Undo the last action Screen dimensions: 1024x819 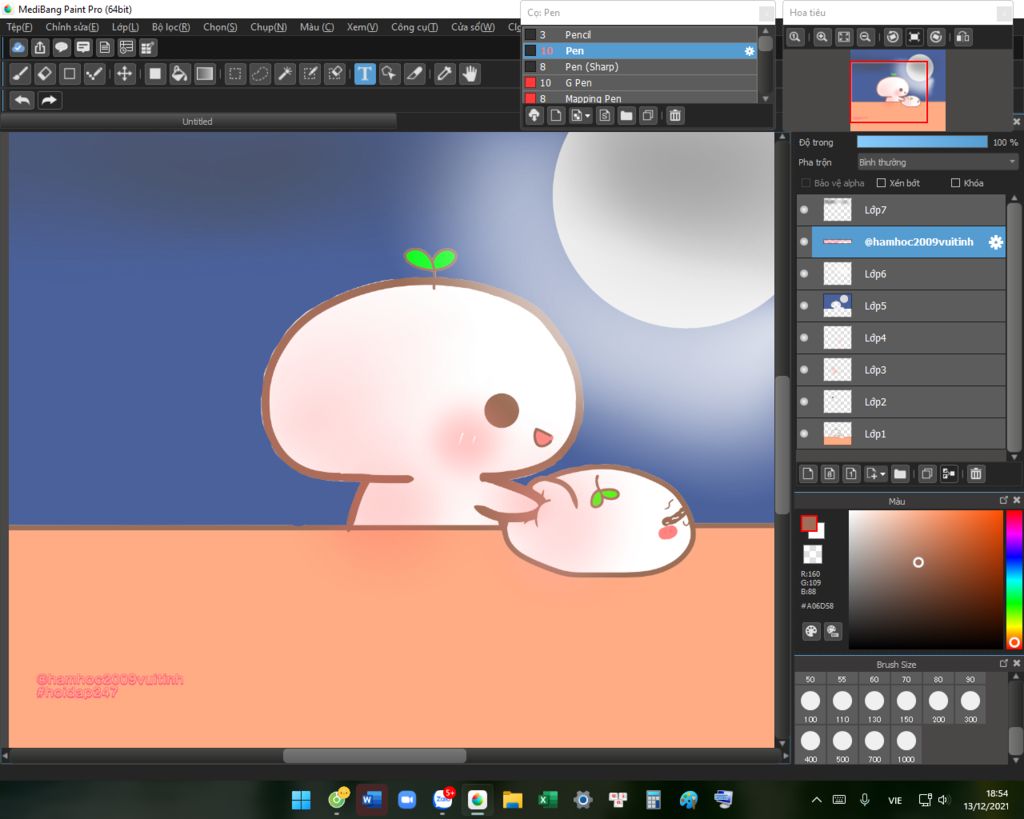coord(22,100)
